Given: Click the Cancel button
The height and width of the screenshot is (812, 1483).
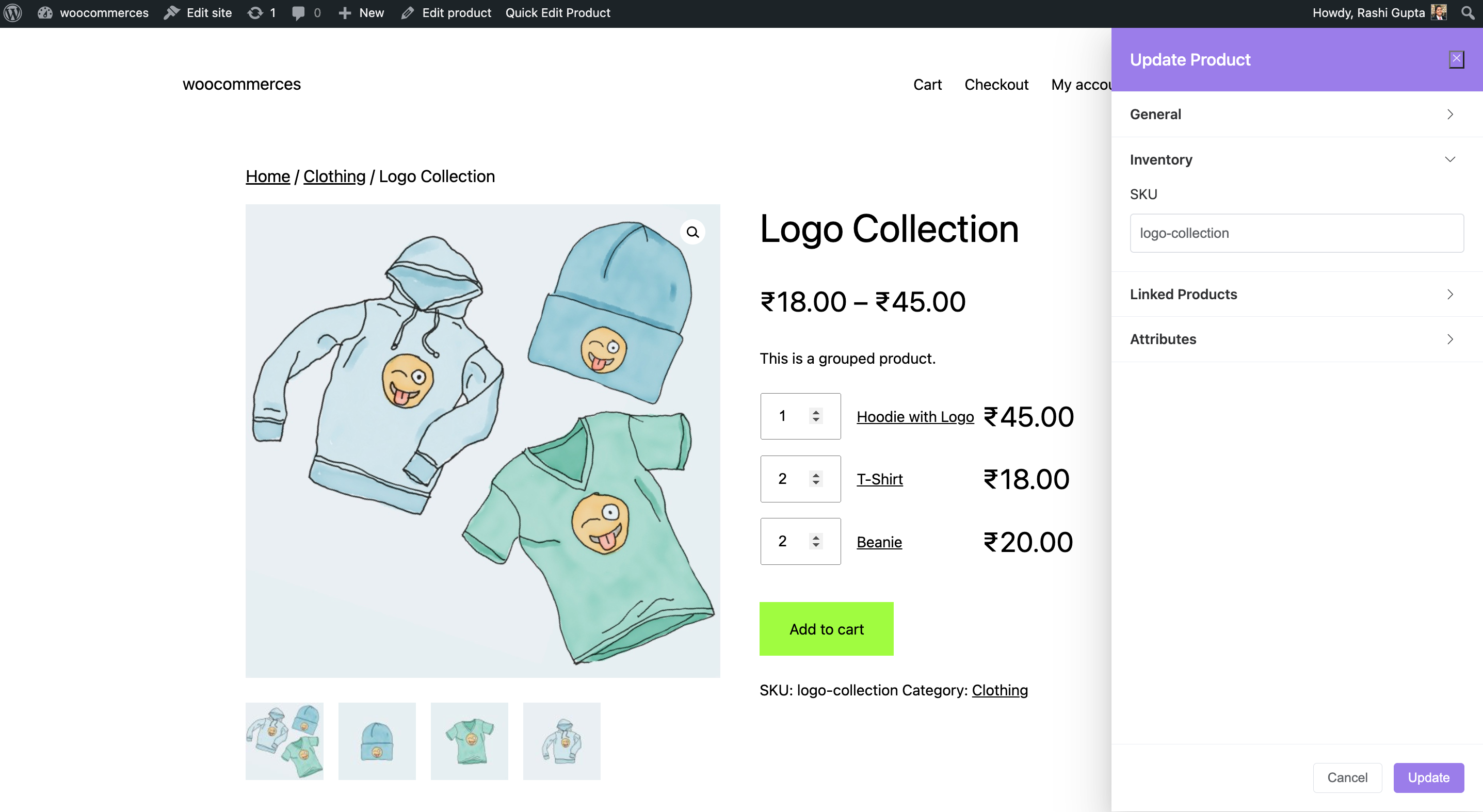Looking at the screenshot, I should coord(1347,777).
